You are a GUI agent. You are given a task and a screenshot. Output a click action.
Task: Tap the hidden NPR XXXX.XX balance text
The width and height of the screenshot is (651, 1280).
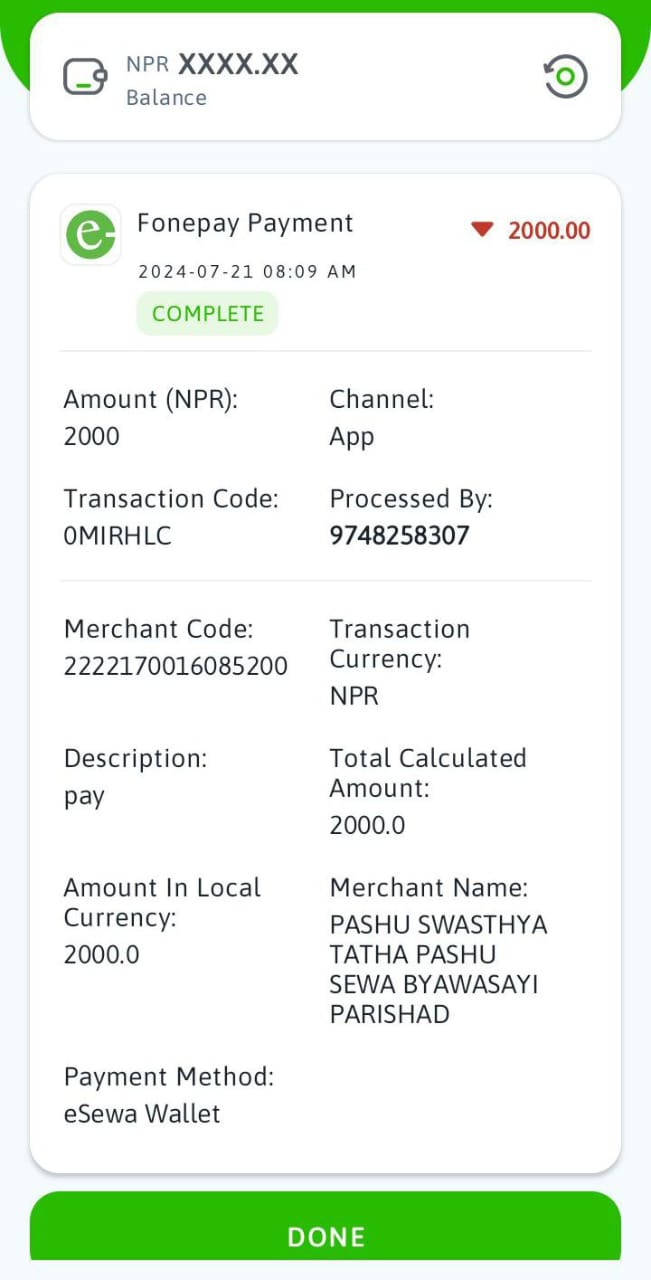coord(212,65)
